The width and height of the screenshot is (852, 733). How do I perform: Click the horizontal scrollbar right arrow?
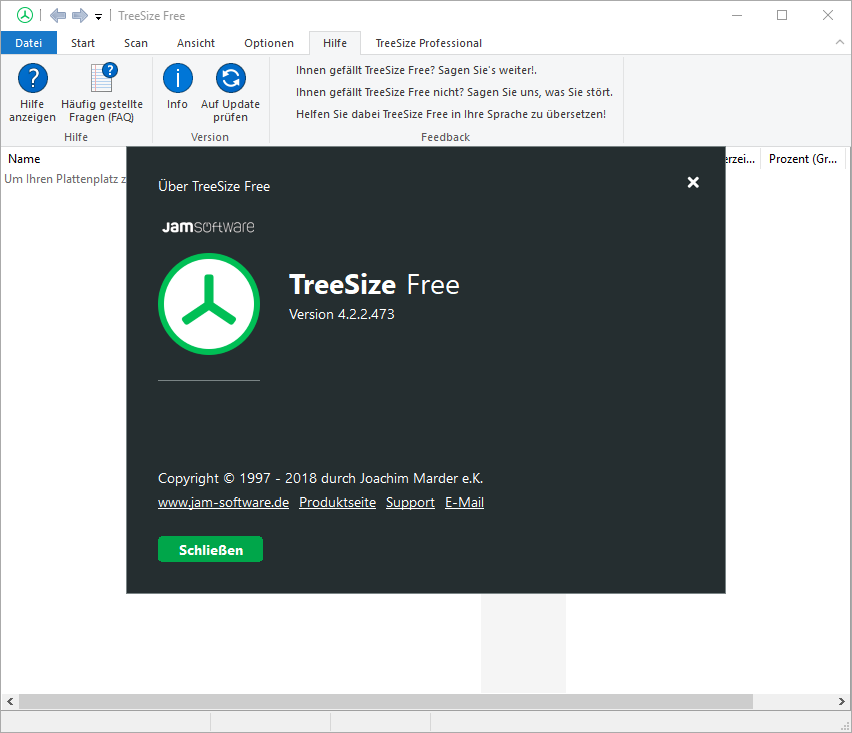coord(842,701)
